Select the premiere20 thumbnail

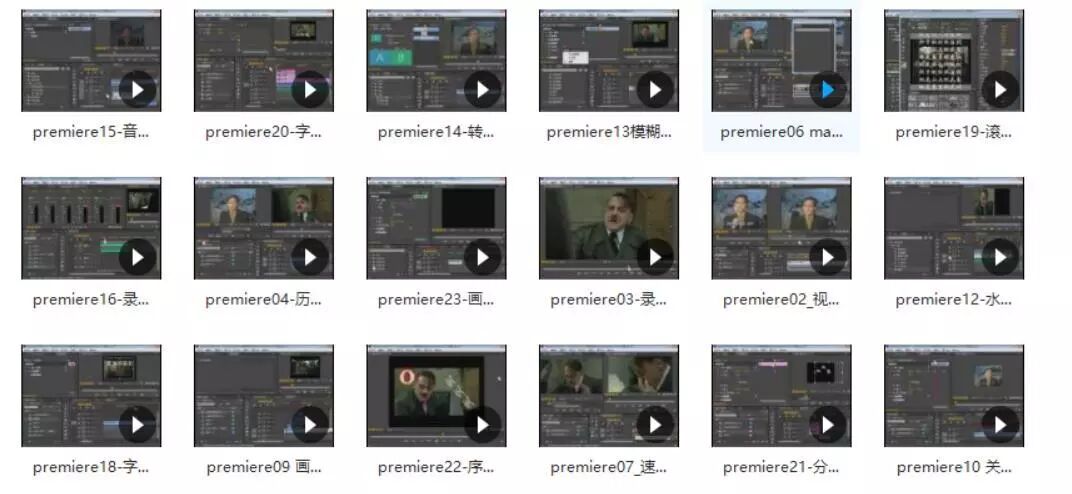coord(264,60)
